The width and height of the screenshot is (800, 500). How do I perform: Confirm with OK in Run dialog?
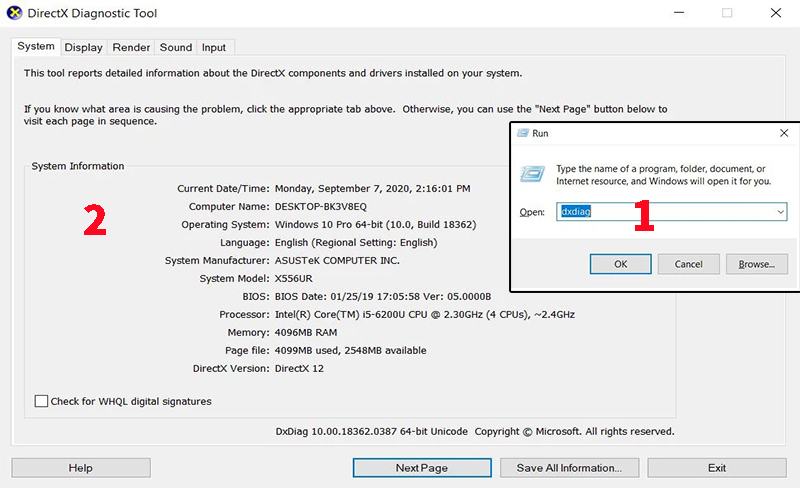point(620,264)
